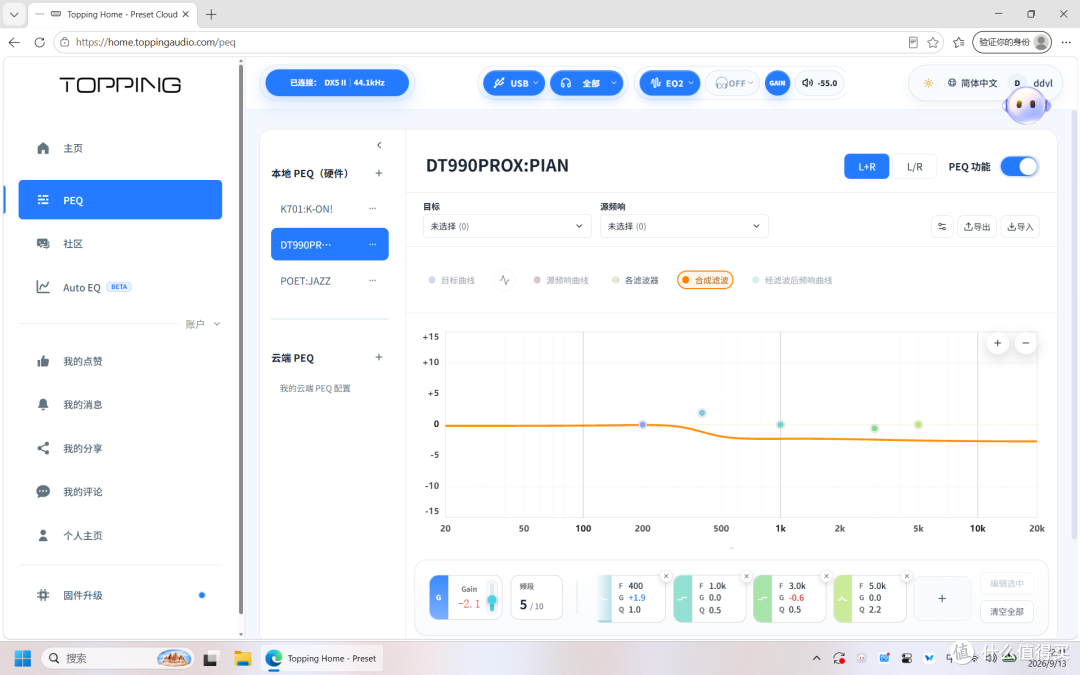
Task: Click the 400 Hz filter node on graph
Action: click(702, 413)
